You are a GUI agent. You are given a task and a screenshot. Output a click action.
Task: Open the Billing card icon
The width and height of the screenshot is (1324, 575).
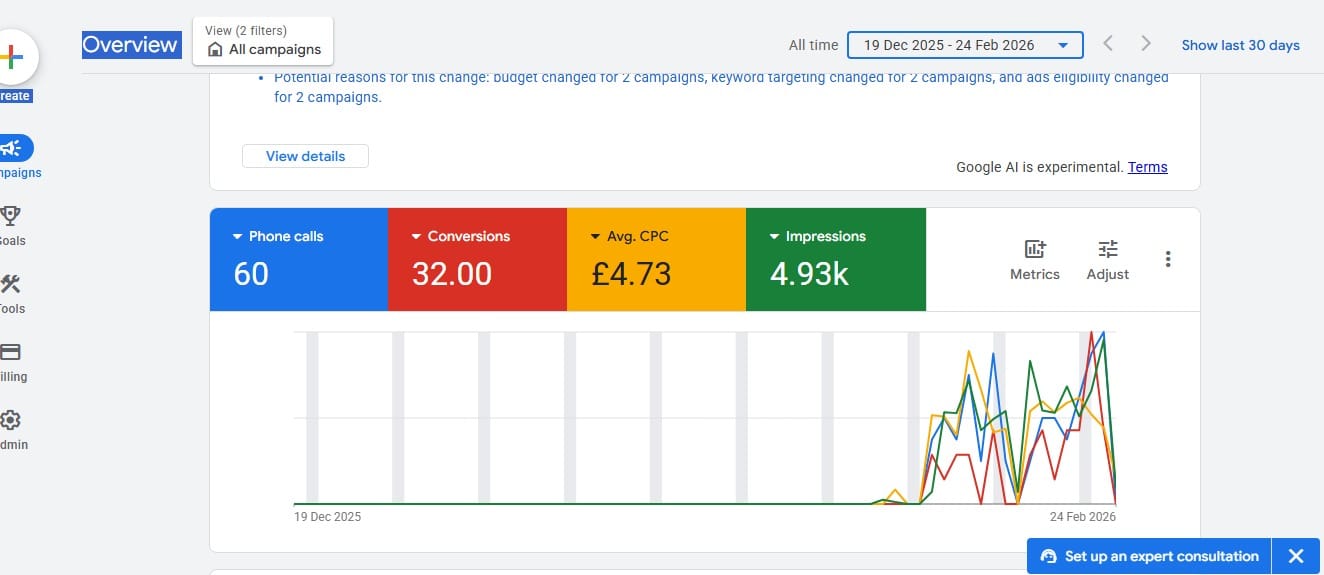pyautogui.click(x=10, y=352)
